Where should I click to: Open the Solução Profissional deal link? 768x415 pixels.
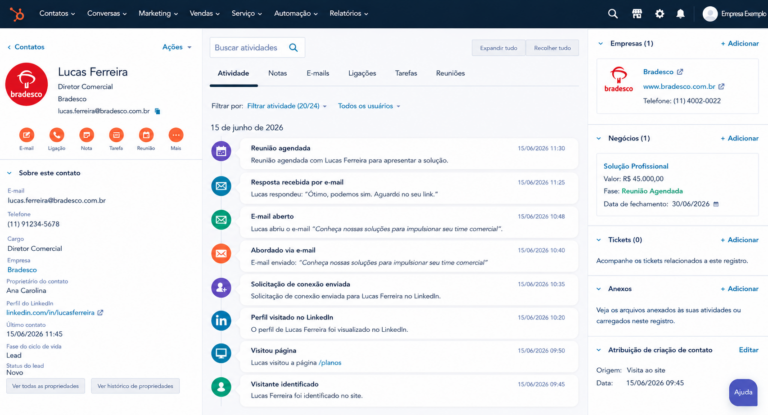coord(635,166)
